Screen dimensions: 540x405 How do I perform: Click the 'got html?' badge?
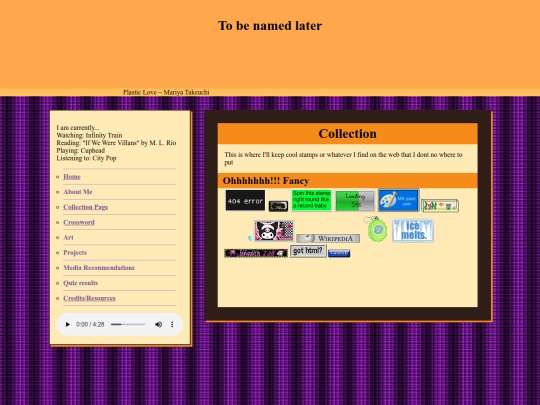coord(308,251)
